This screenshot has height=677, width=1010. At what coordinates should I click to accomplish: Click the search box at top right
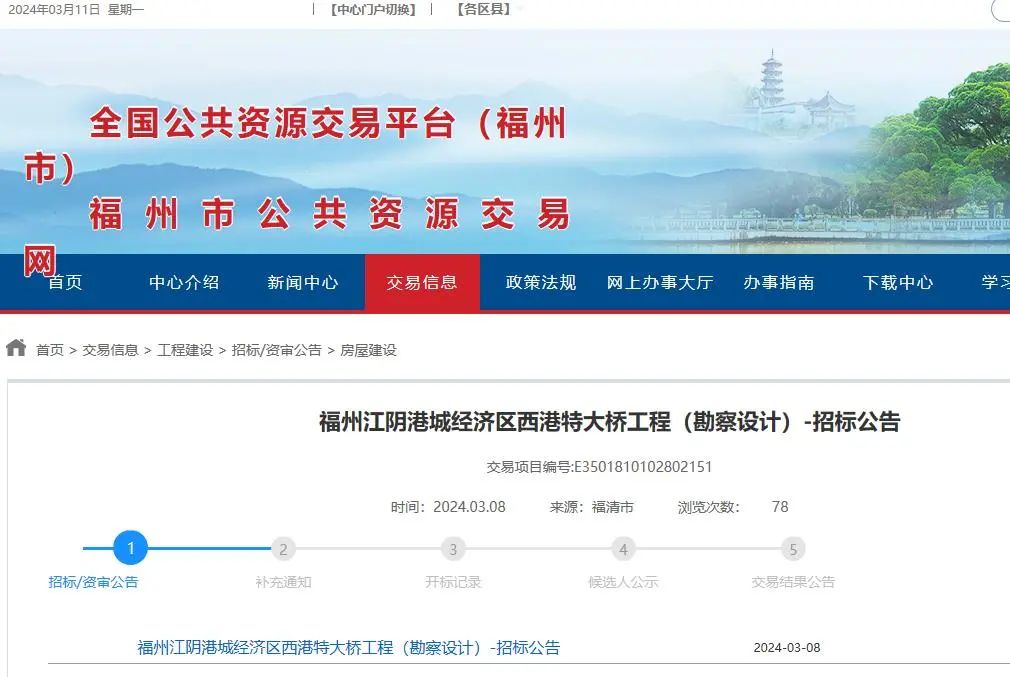click(x=1000, y=10)
